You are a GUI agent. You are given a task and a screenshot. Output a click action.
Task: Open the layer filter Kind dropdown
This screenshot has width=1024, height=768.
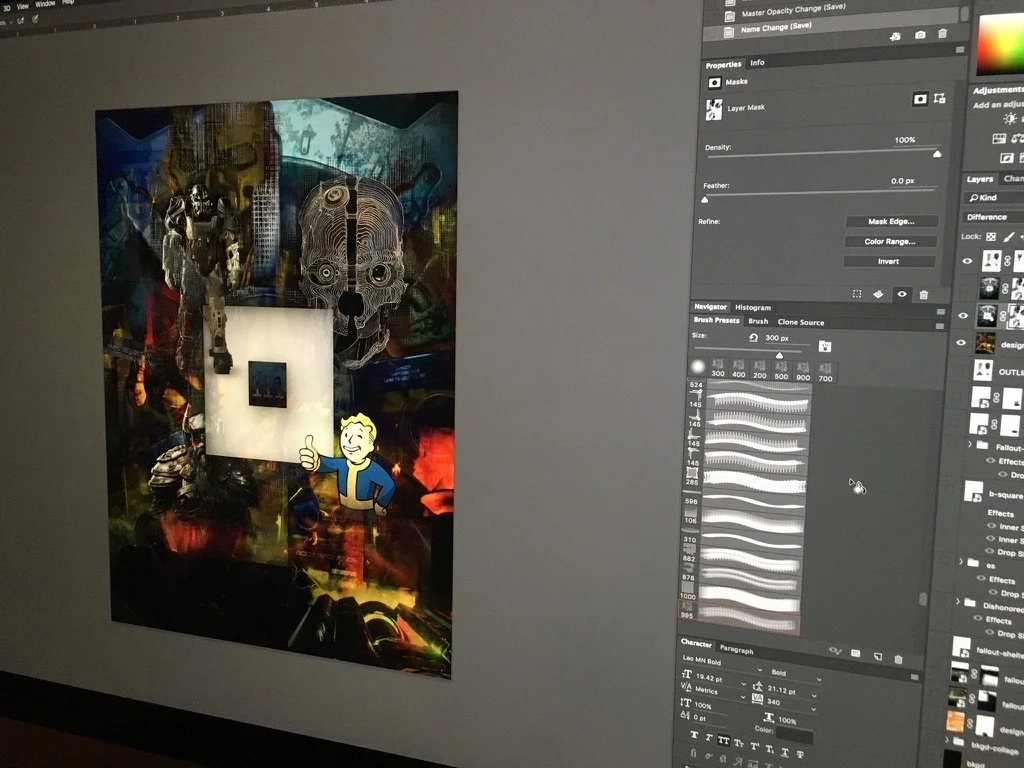pyautogui.click(x=994, y=197)
